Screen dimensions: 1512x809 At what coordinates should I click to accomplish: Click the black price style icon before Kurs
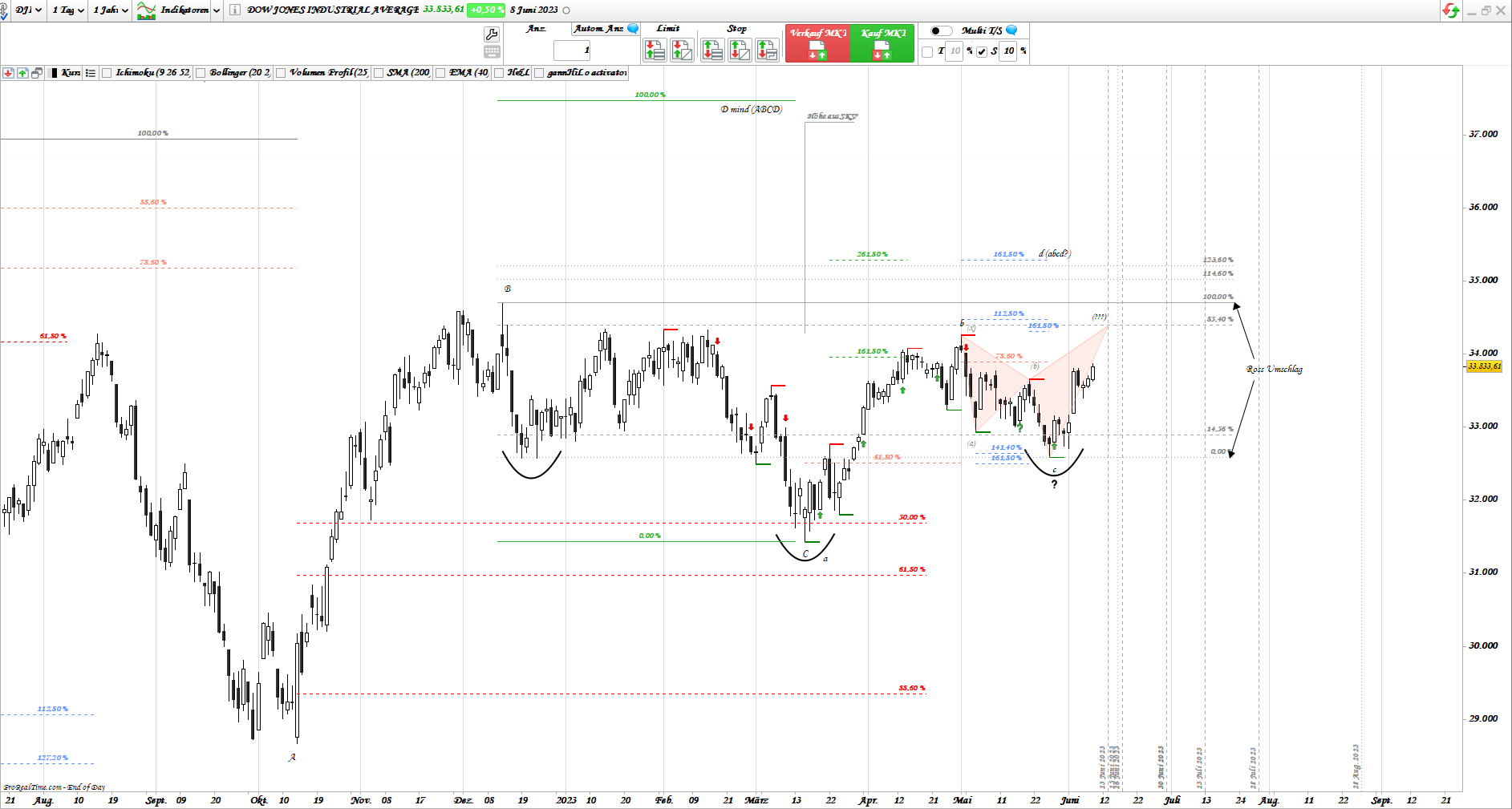click(54, 73)
